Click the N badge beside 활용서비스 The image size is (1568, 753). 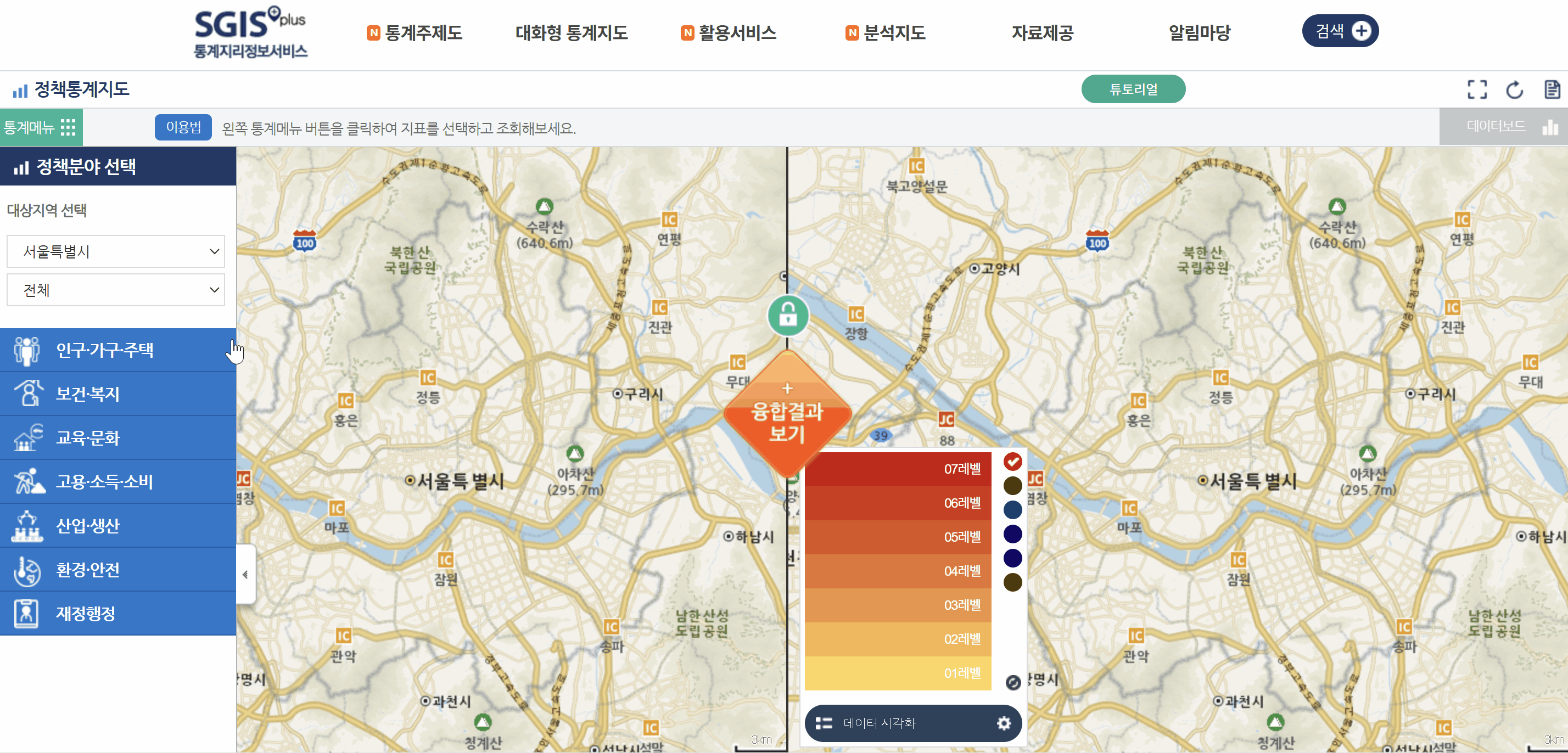687,33
